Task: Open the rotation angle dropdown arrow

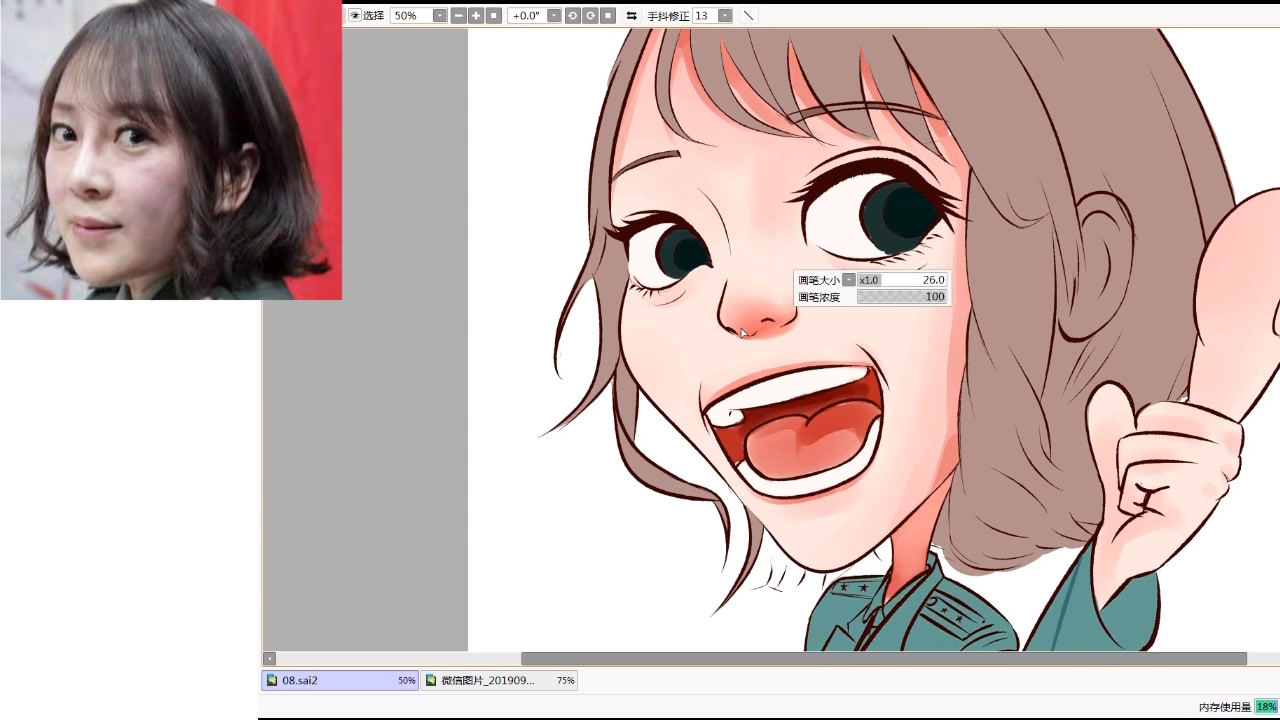Action: coord(554,16)
